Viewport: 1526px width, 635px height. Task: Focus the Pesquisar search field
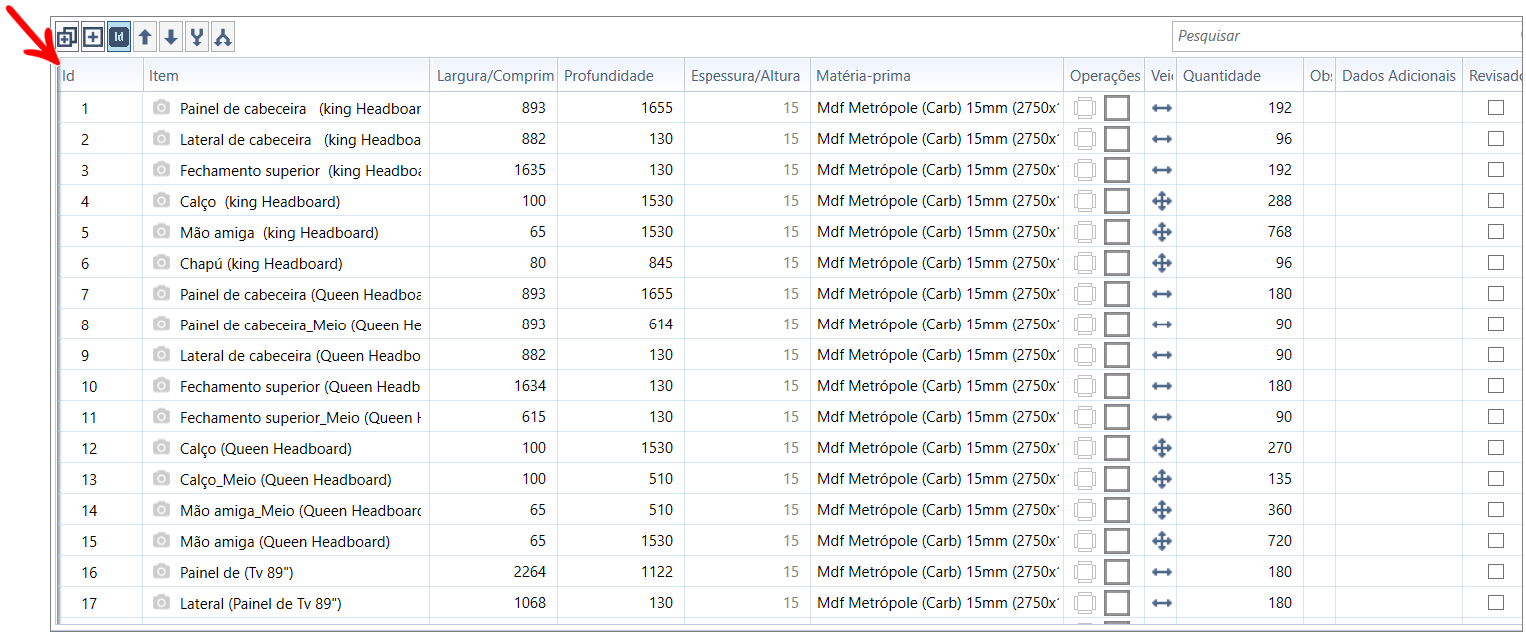(x=1348, y=36)
